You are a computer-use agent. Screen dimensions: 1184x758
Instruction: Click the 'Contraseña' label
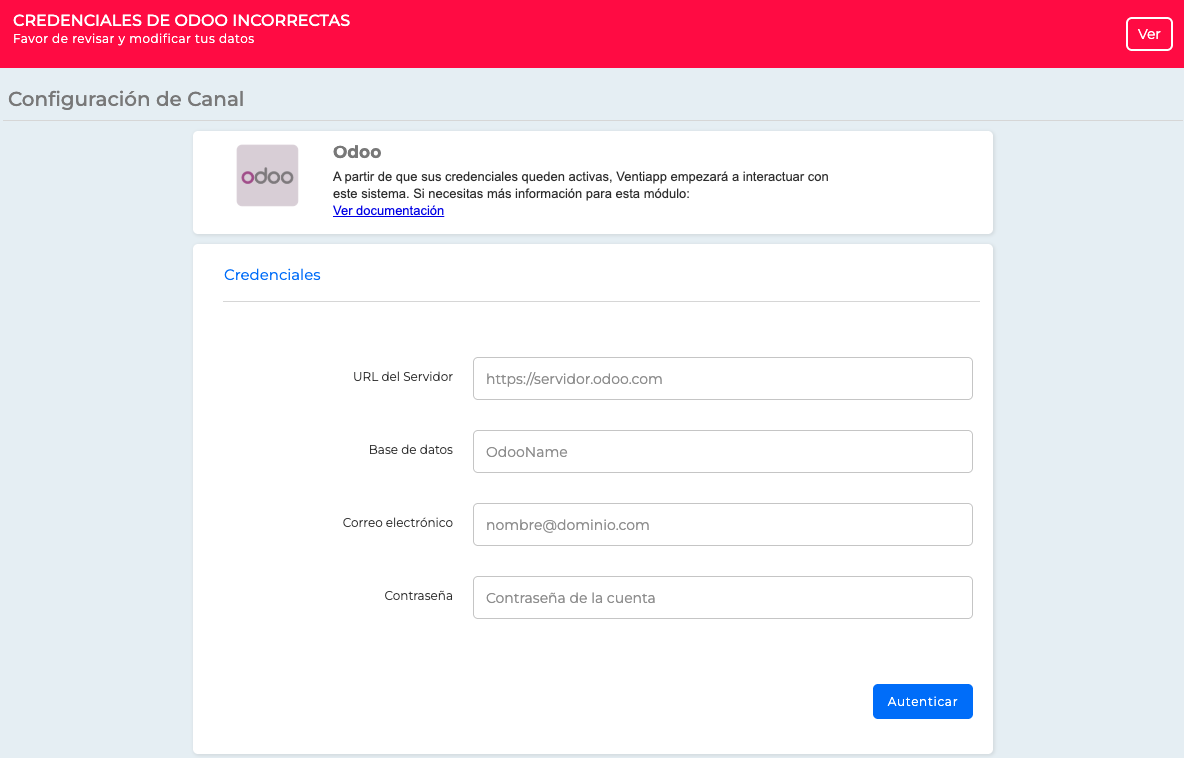click(418, 596)
